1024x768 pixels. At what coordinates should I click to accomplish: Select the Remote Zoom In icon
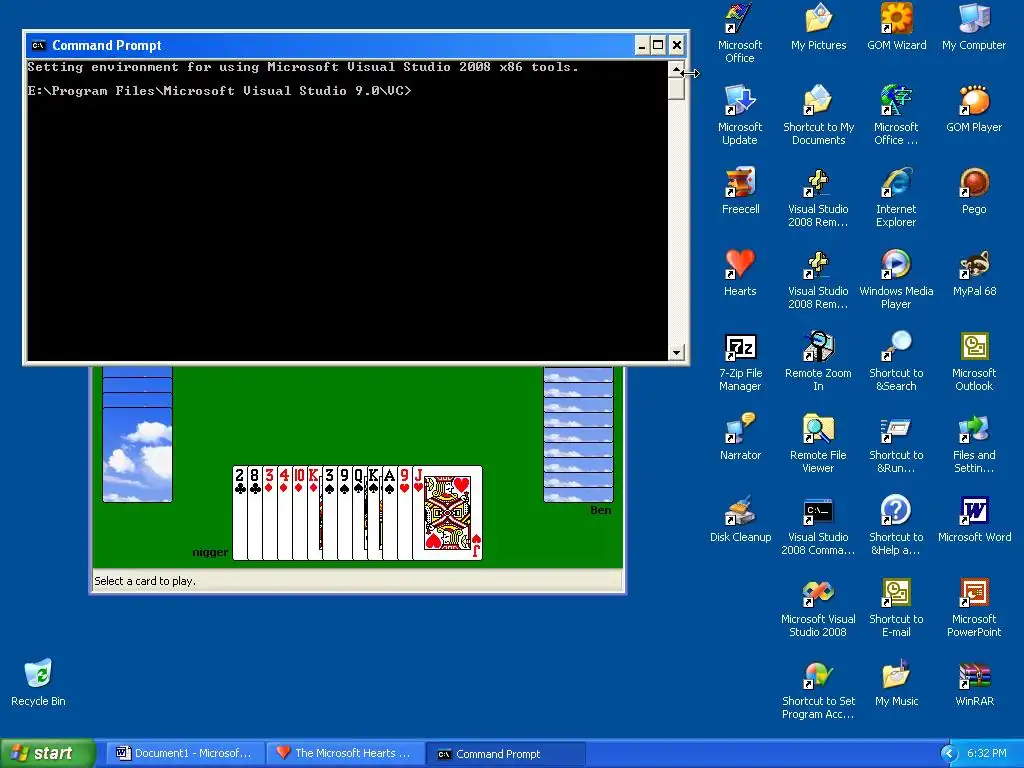(818, 361)
